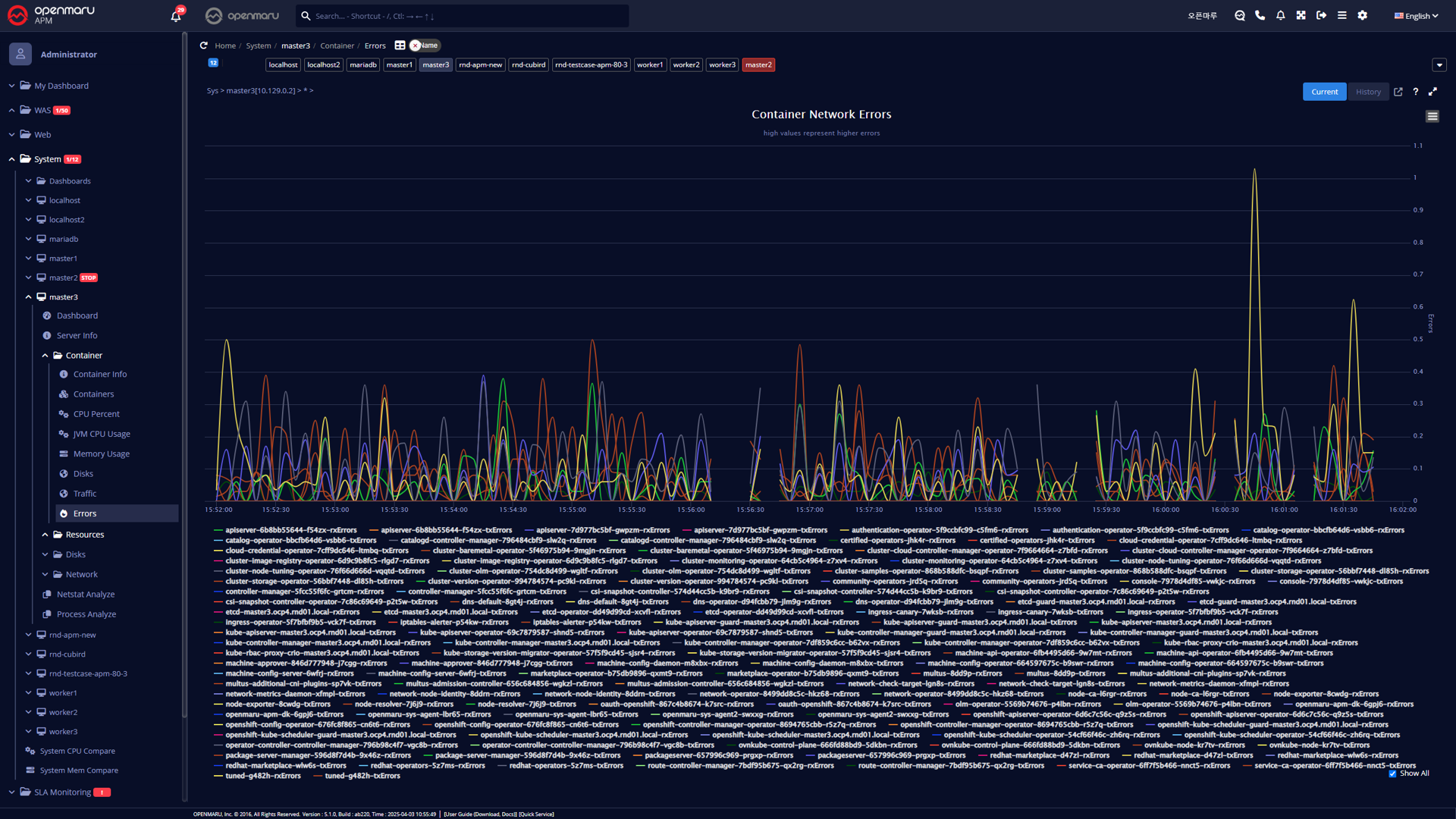Click the search input field

click(x=463, y=16)
